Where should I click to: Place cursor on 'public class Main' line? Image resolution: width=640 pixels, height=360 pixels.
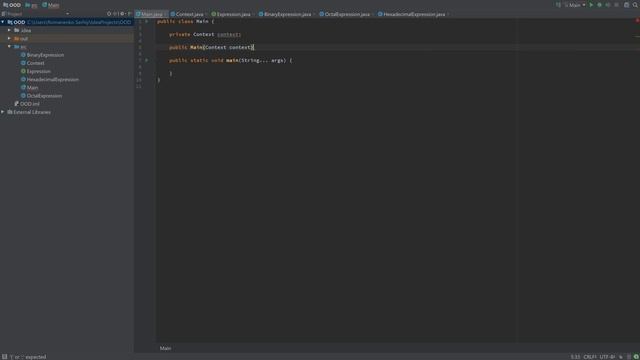186,21
